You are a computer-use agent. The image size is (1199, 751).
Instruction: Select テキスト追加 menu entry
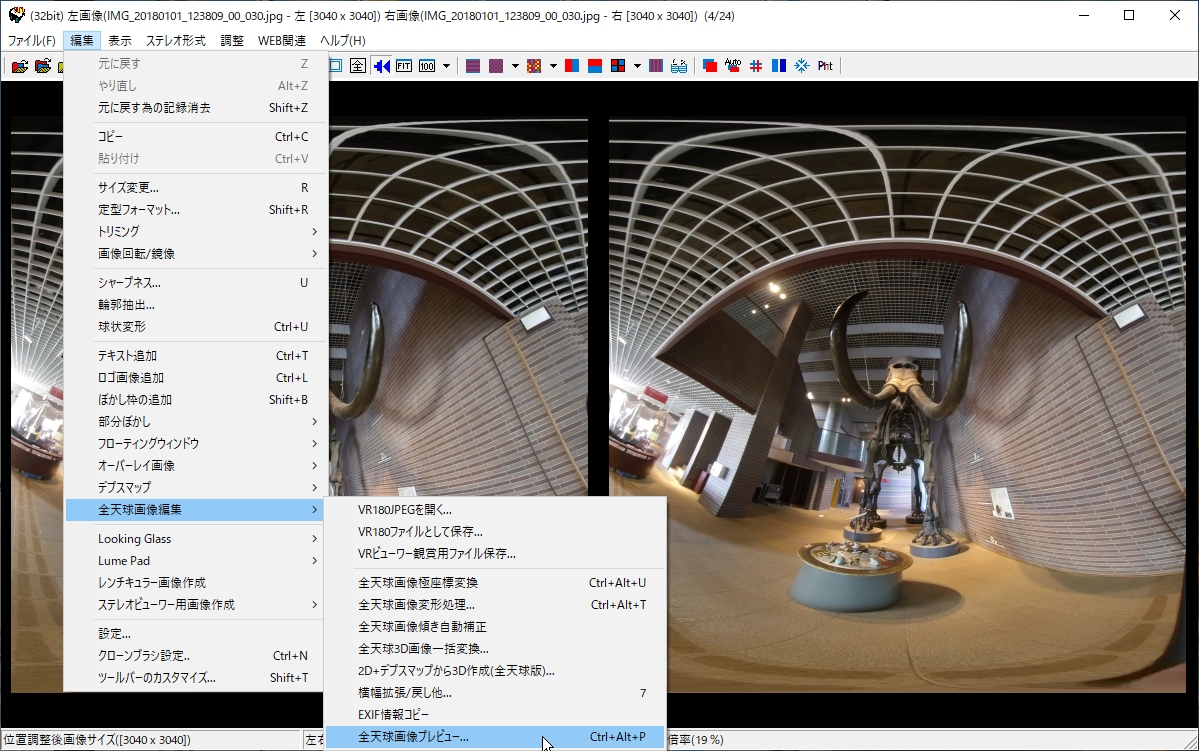(x=197, y=356)
